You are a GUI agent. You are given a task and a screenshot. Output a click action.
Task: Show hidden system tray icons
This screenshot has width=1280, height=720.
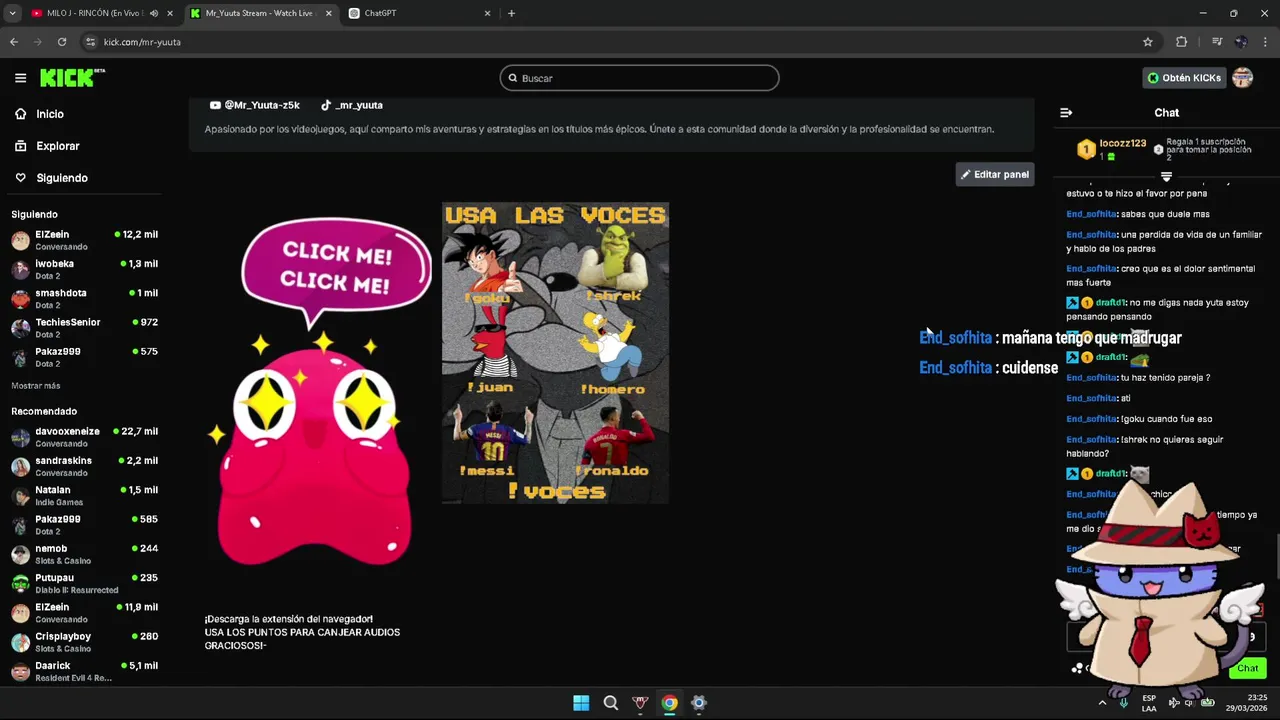pyautogui.click(x=1102, y=703)
